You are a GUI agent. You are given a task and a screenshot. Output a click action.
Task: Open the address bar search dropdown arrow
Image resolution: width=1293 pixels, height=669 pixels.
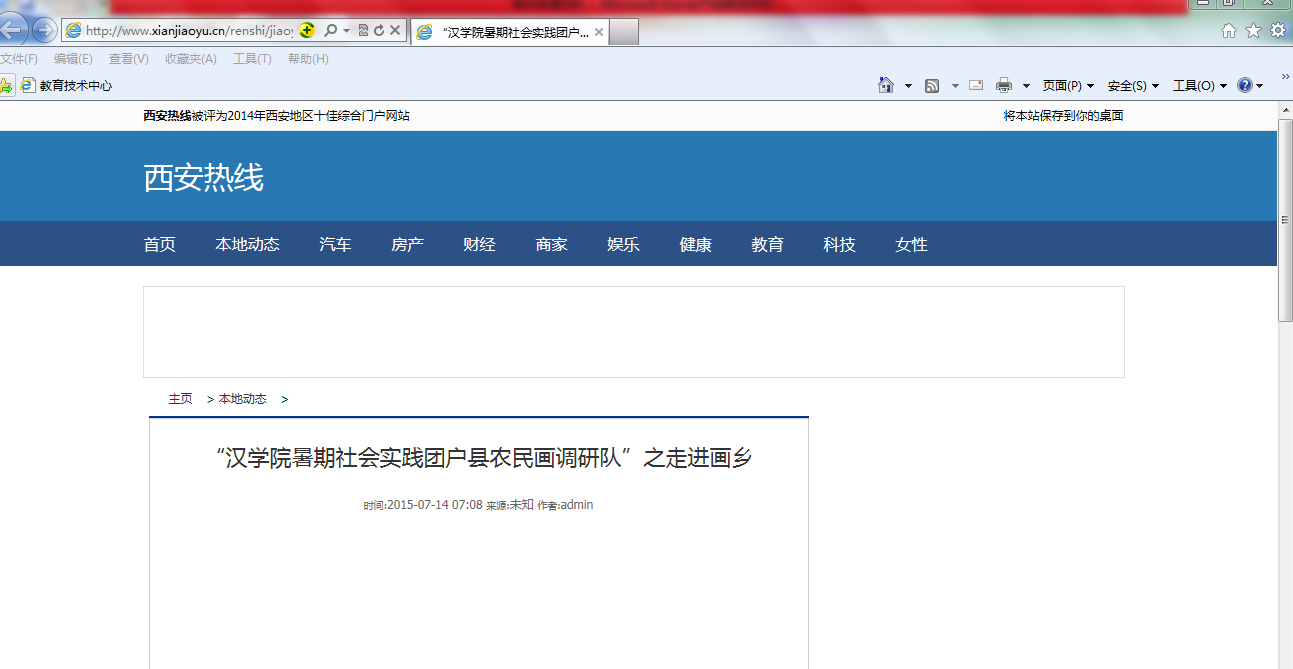click(346, 31)
